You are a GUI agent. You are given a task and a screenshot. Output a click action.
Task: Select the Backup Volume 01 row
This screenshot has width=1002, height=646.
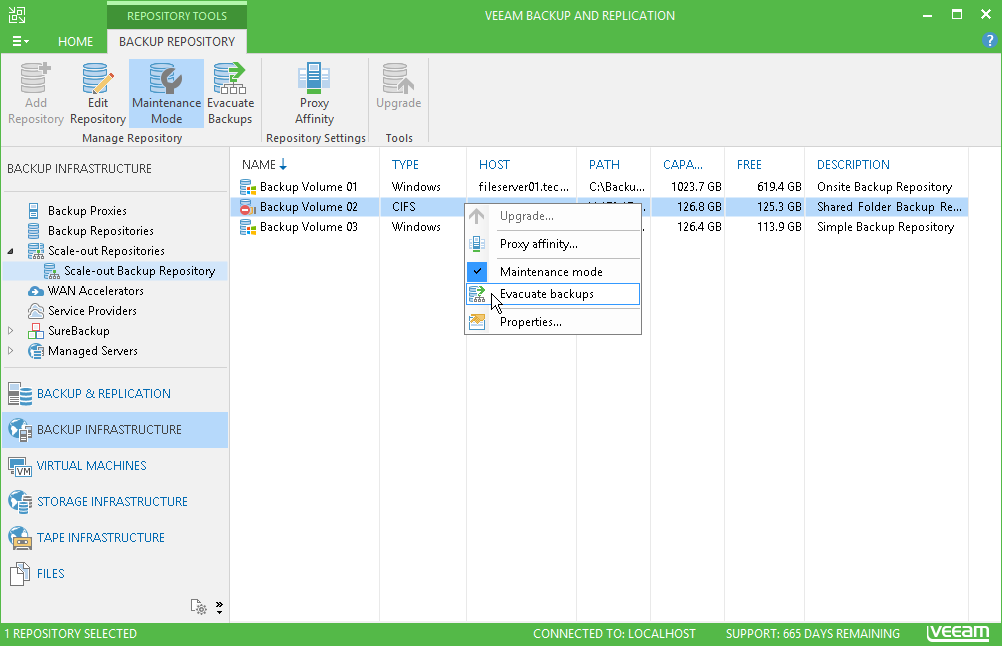[599, 187]
